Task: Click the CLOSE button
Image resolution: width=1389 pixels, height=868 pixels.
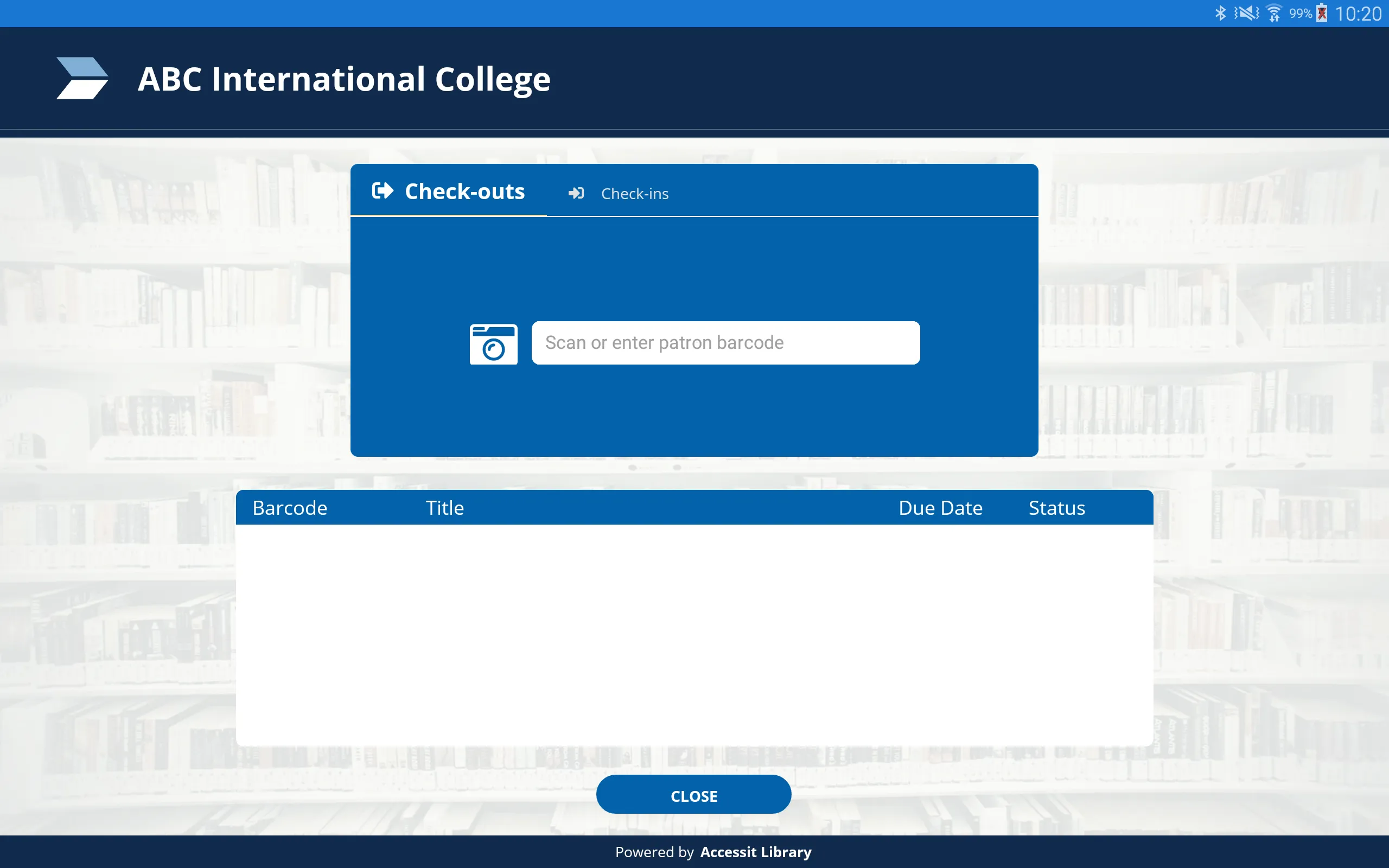Action: (693, 795)
